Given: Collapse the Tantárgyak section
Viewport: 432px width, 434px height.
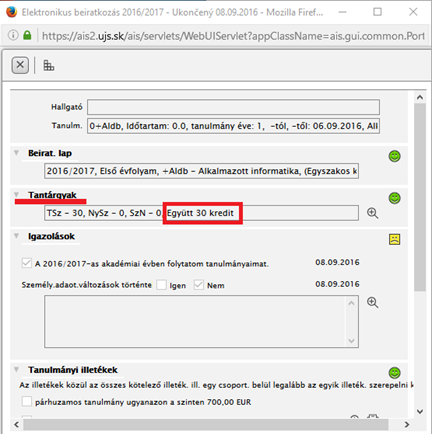Looking at the screenshot, I should [x=16, y=194].
